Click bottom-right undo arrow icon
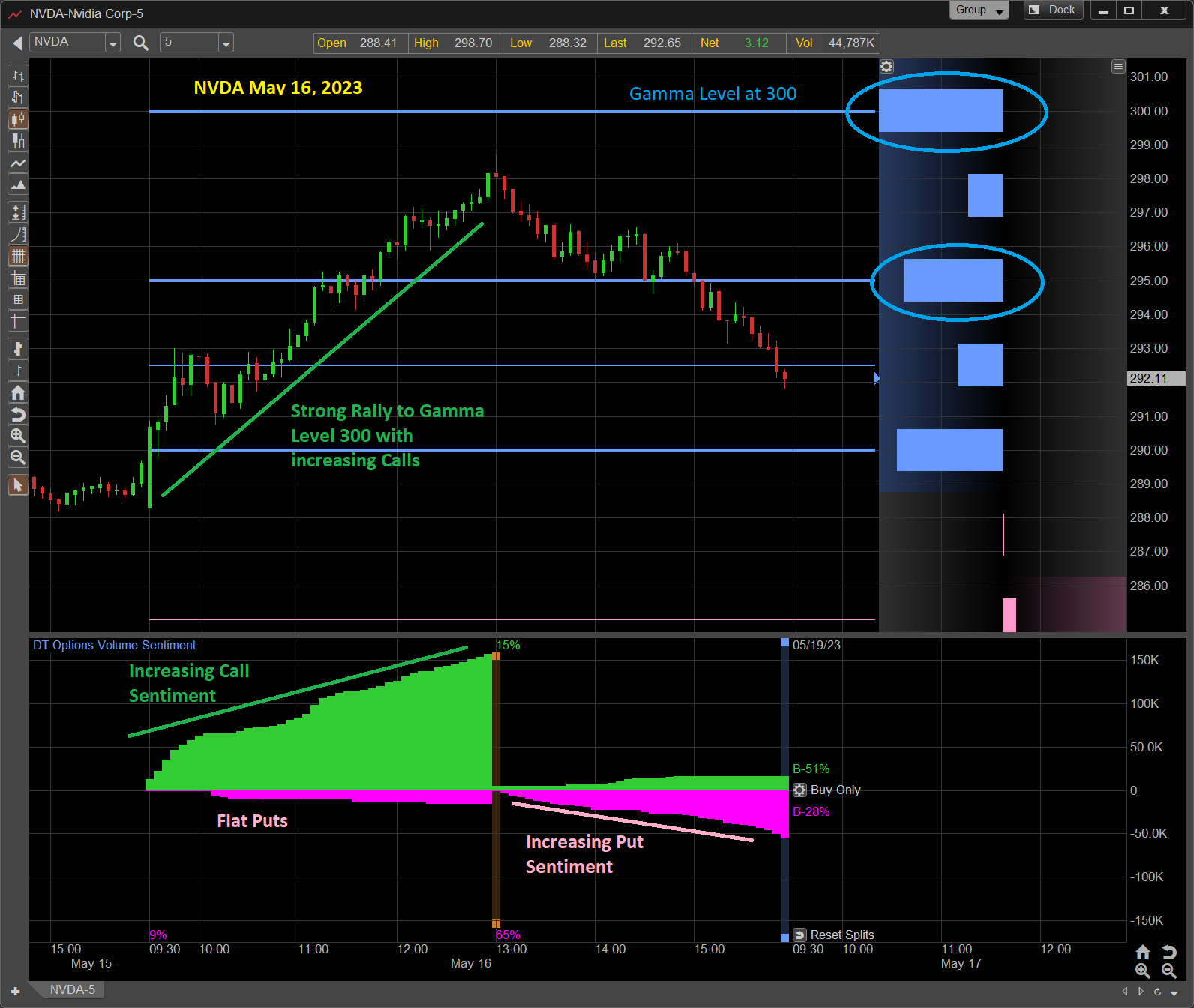Image resolution: width=1194 pixels, height=1008 pixels. coord(1169,952)
